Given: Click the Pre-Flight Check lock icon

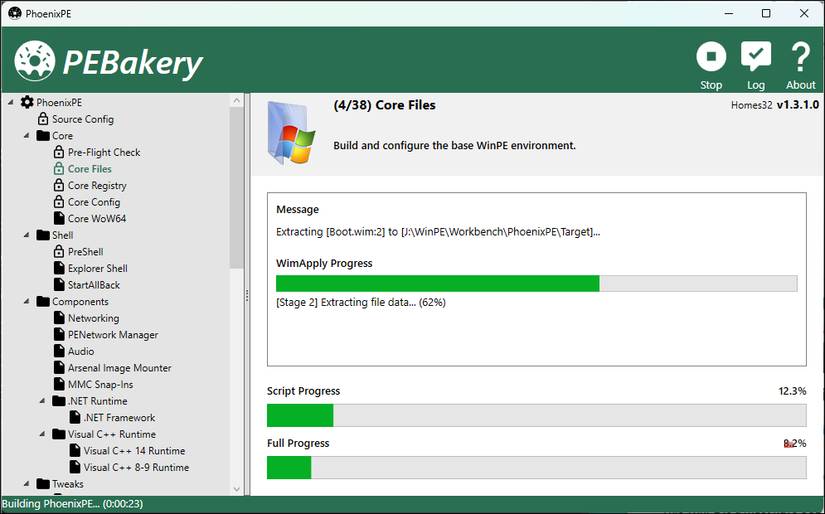Looking at the screenshot, I should (x=59, y=152).
